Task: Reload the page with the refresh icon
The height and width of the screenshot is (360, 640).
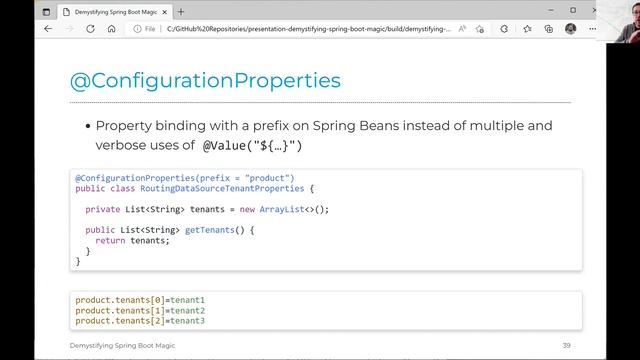Action: pos(90,29)
